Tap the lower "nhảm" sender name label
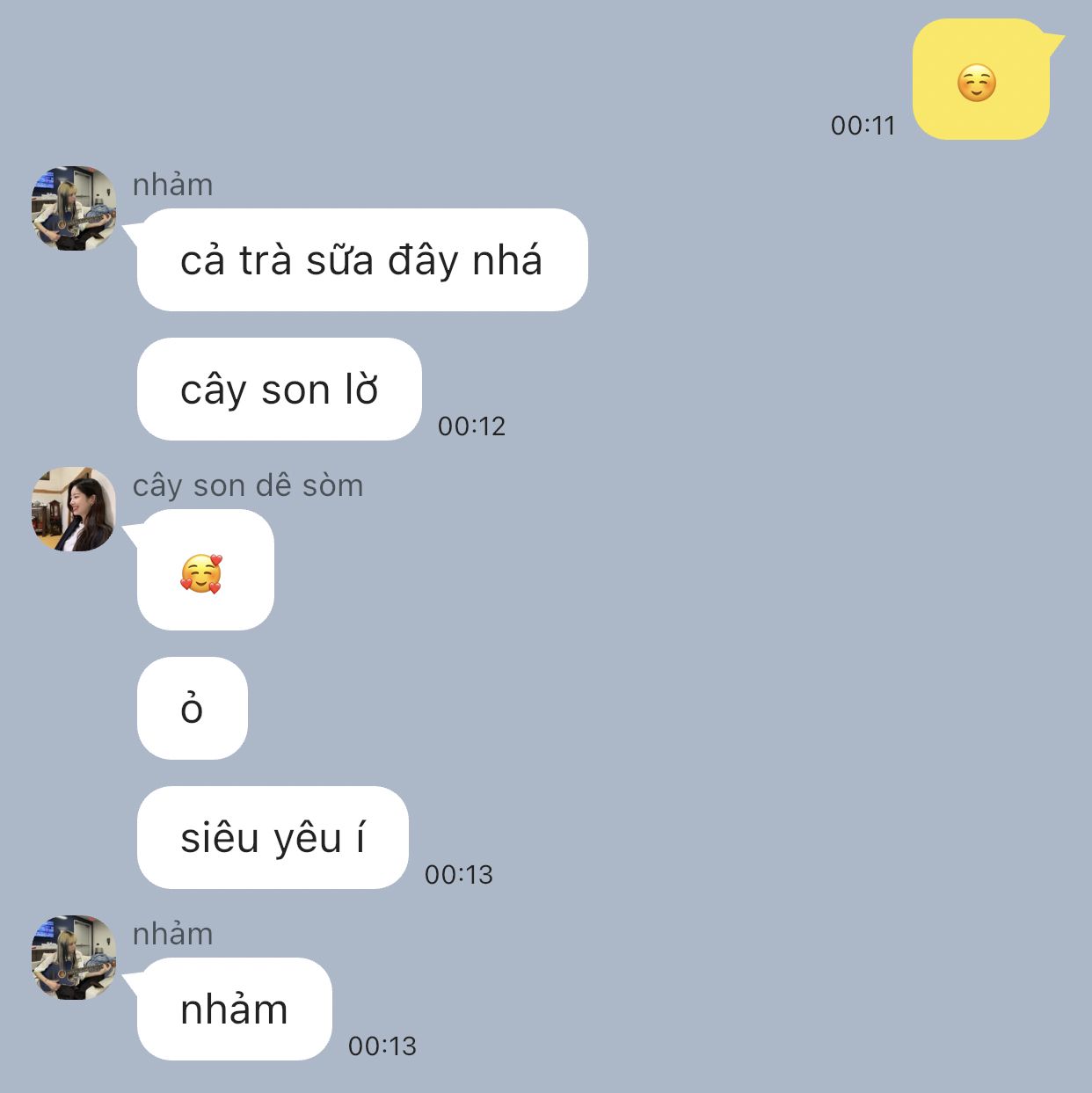This screenshot has width=1092, height=1093. (x=172, y=934)
